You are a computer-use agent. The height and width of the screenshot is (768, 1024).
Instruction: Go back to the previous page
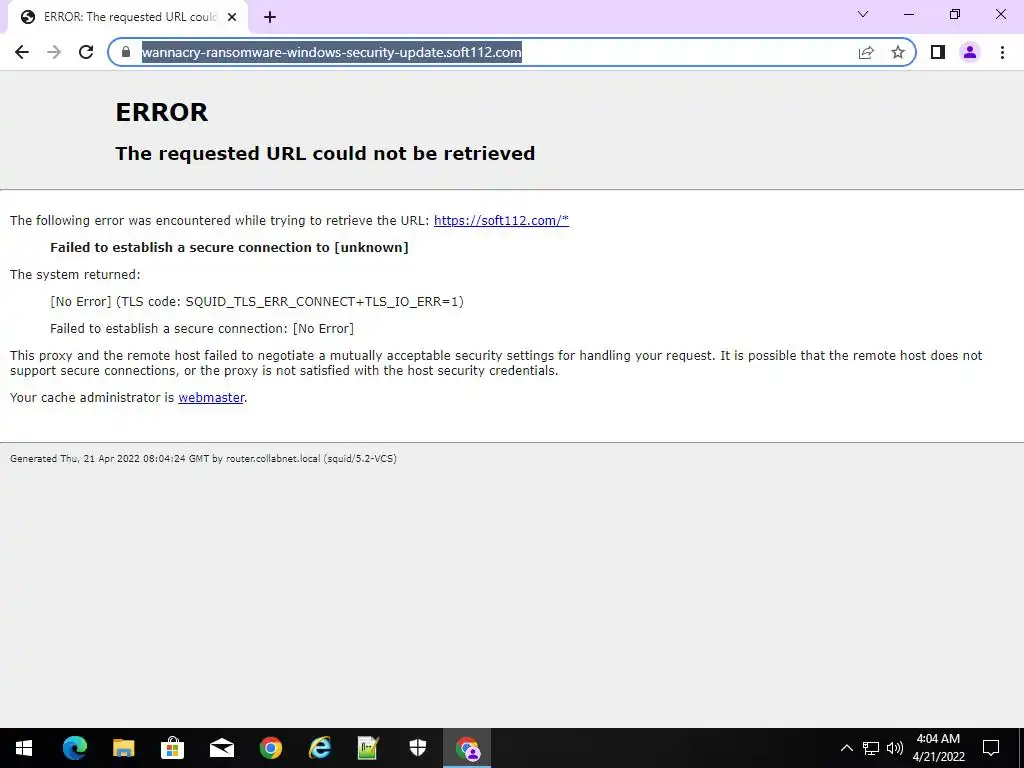(x=22, y=52)
